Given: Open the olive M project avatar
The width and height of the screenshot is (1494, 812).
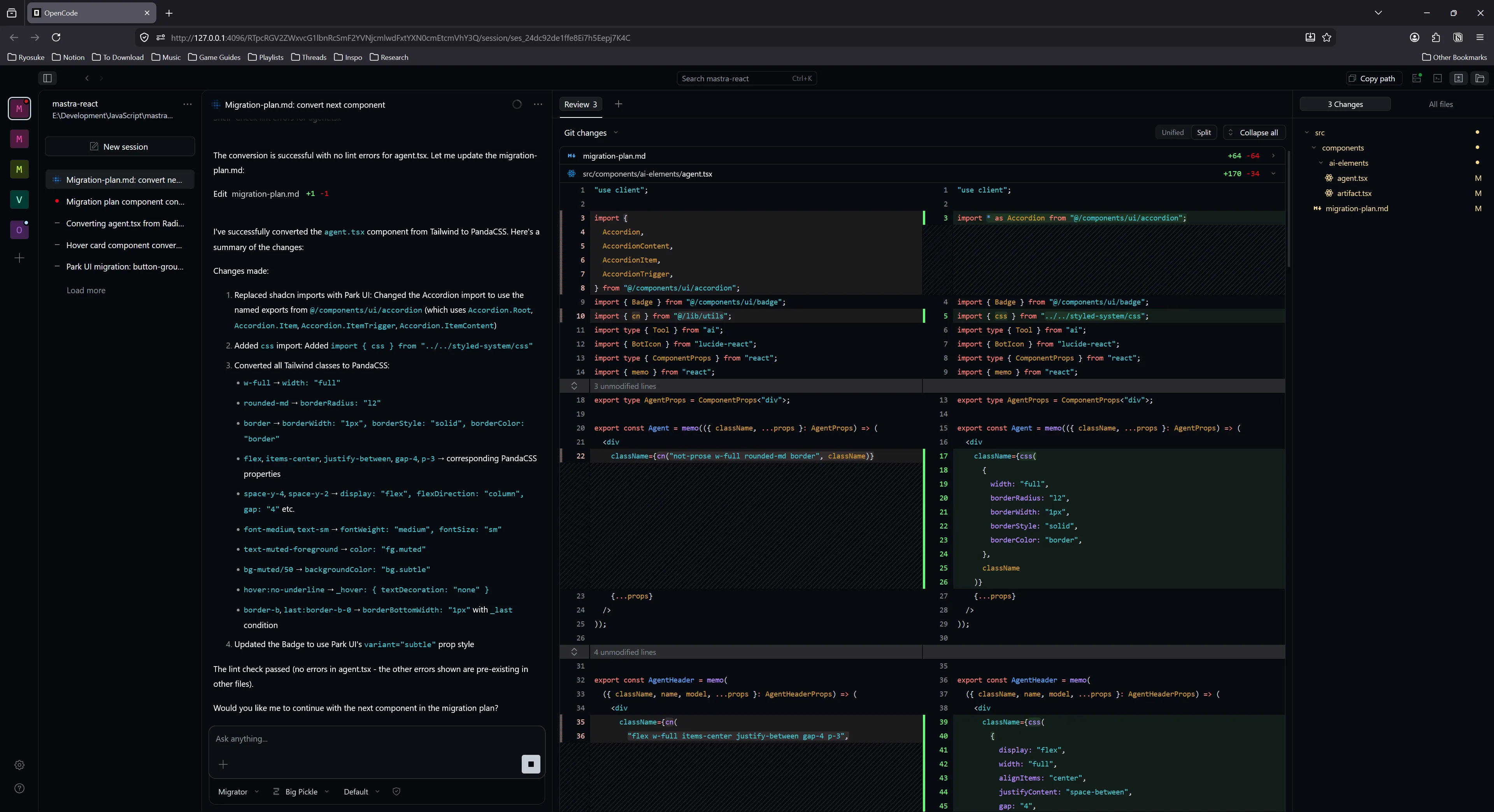Looking at the screenshot, I should pyautogui.click(x=19, y=169).
